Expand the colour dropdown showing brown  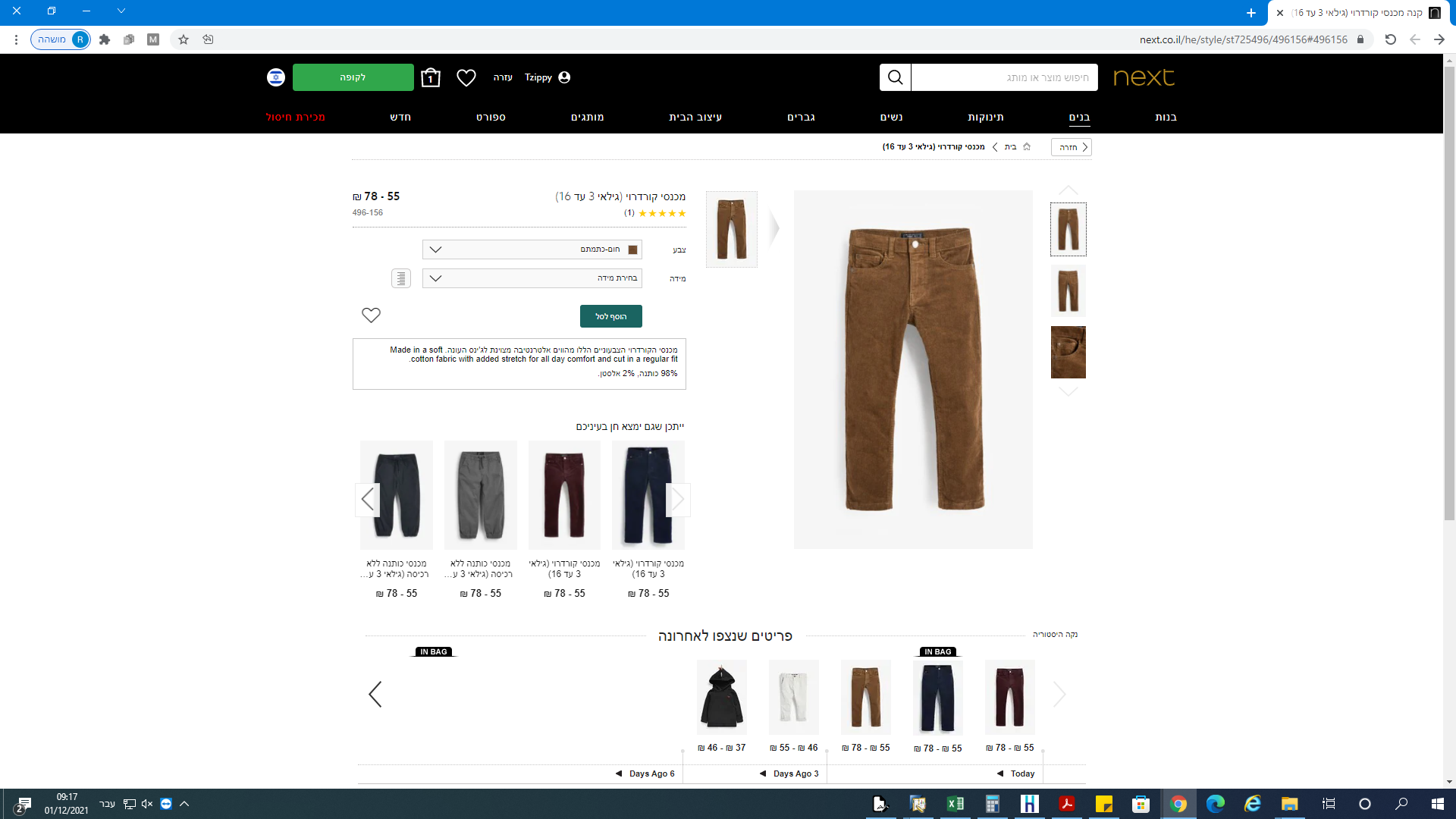(x=532, y=249)
